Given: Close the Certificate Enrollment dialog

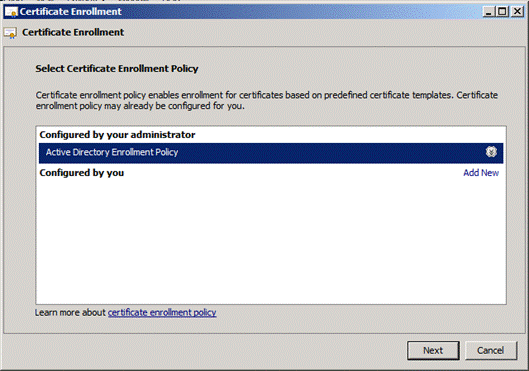Looking at the screenshot, I should click(x=517, y=12).
